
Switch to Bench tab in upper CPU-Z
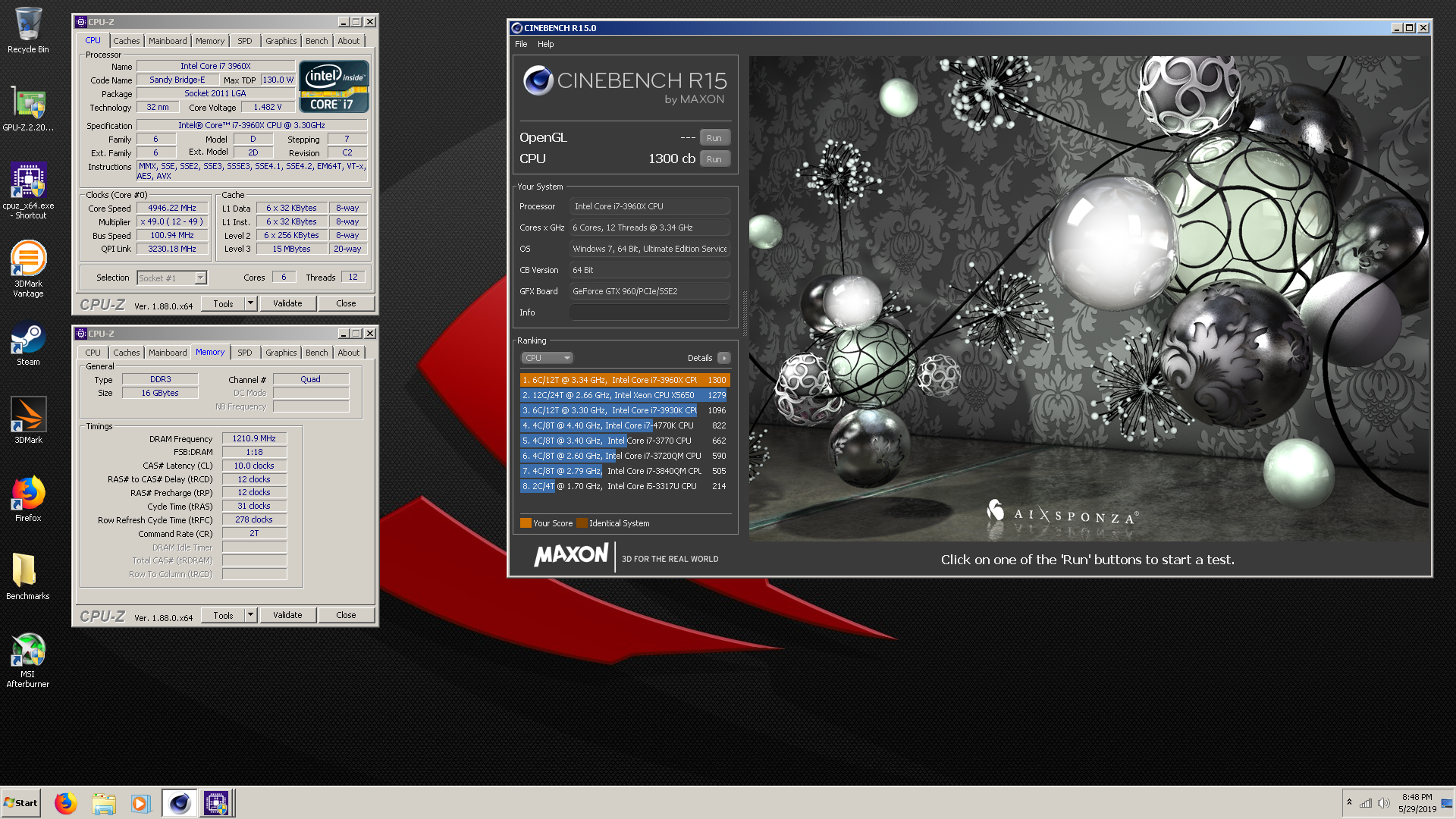click(x=317, y=41)
